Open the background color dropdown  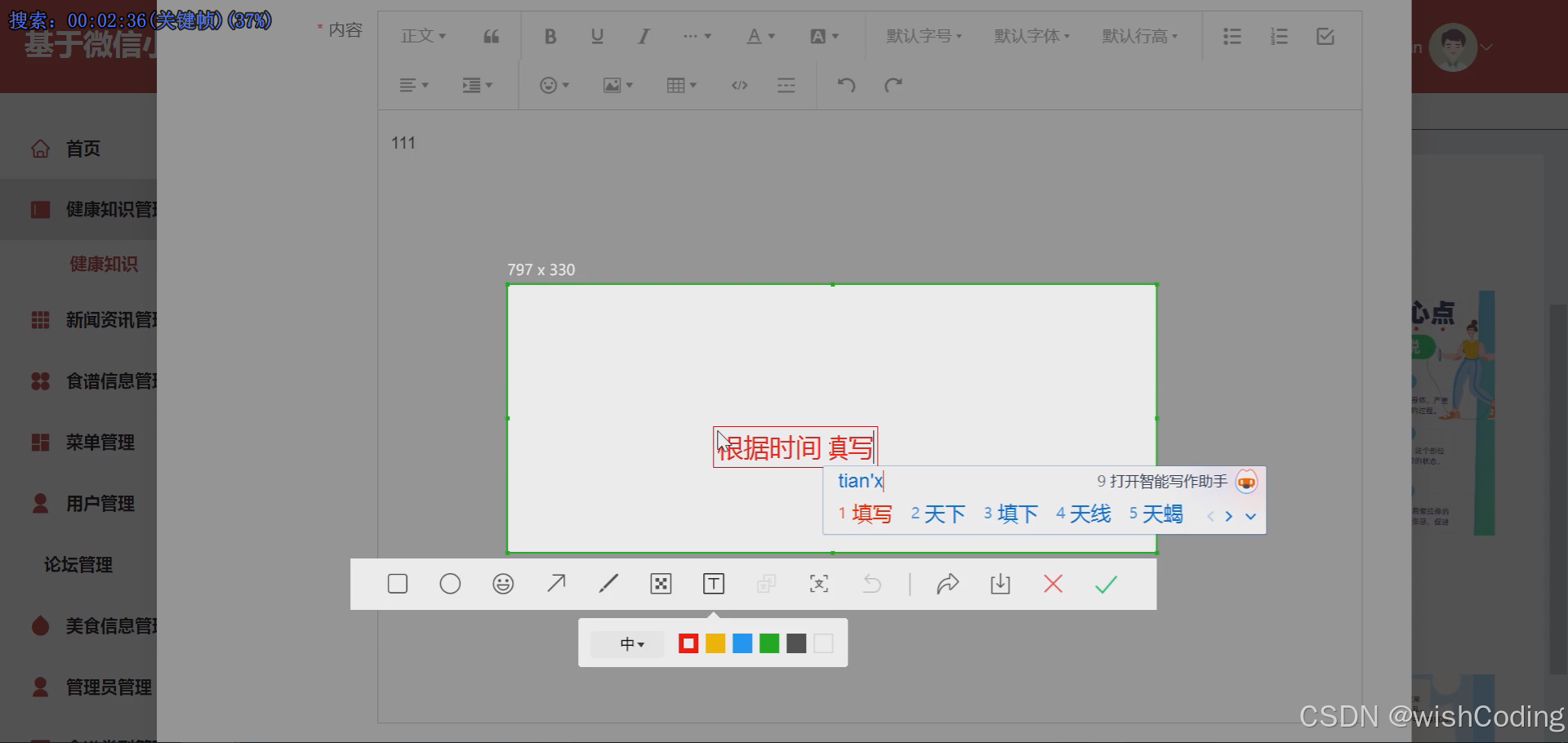pyautogui.click(x=824, y=36)
